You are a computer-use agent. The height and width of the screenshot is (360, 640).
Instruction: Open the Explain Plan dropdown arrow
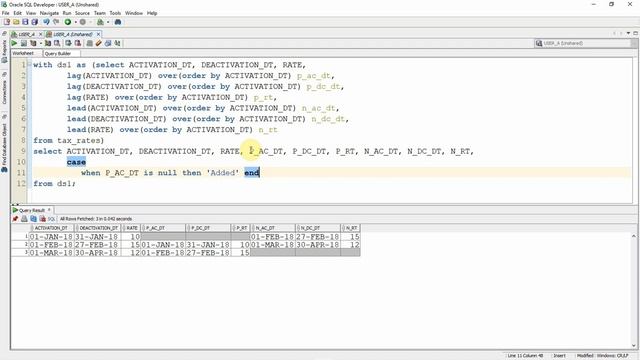[x=40, y=43]
